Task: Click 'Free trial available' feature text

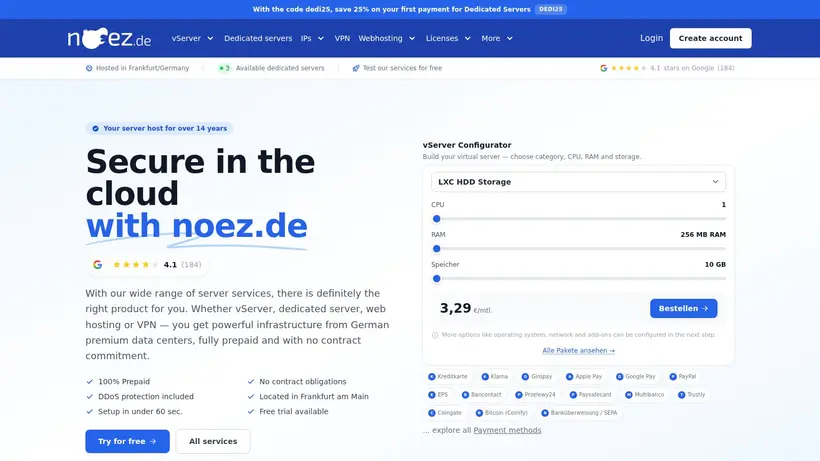Action: [x=294, y=411]
